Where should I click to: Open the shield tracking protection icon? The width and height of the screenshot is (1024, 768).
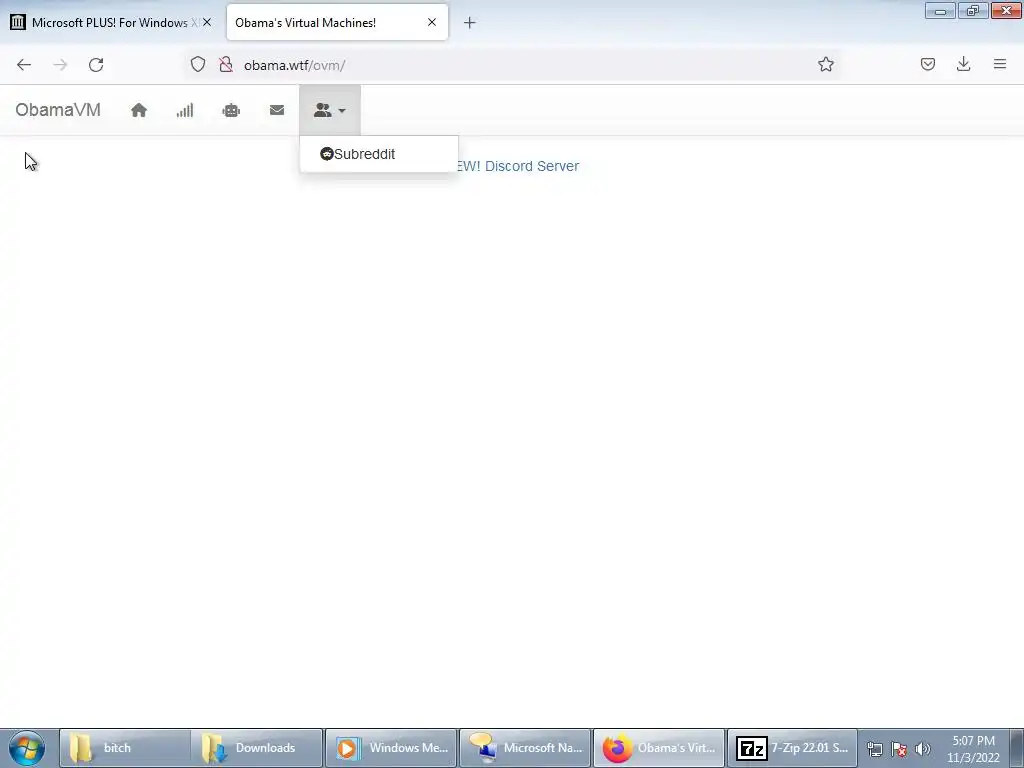198,64
